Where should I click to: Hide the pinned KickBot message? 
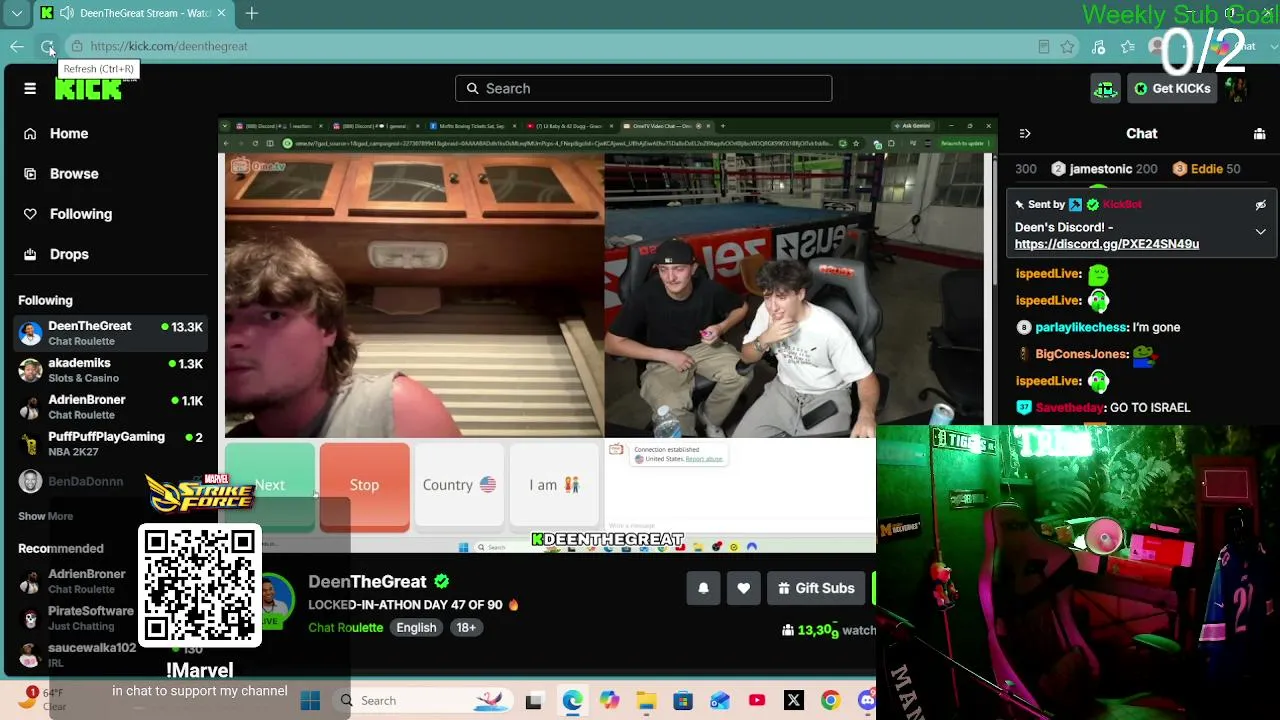pyautogui.click(x=1260, y=205)
